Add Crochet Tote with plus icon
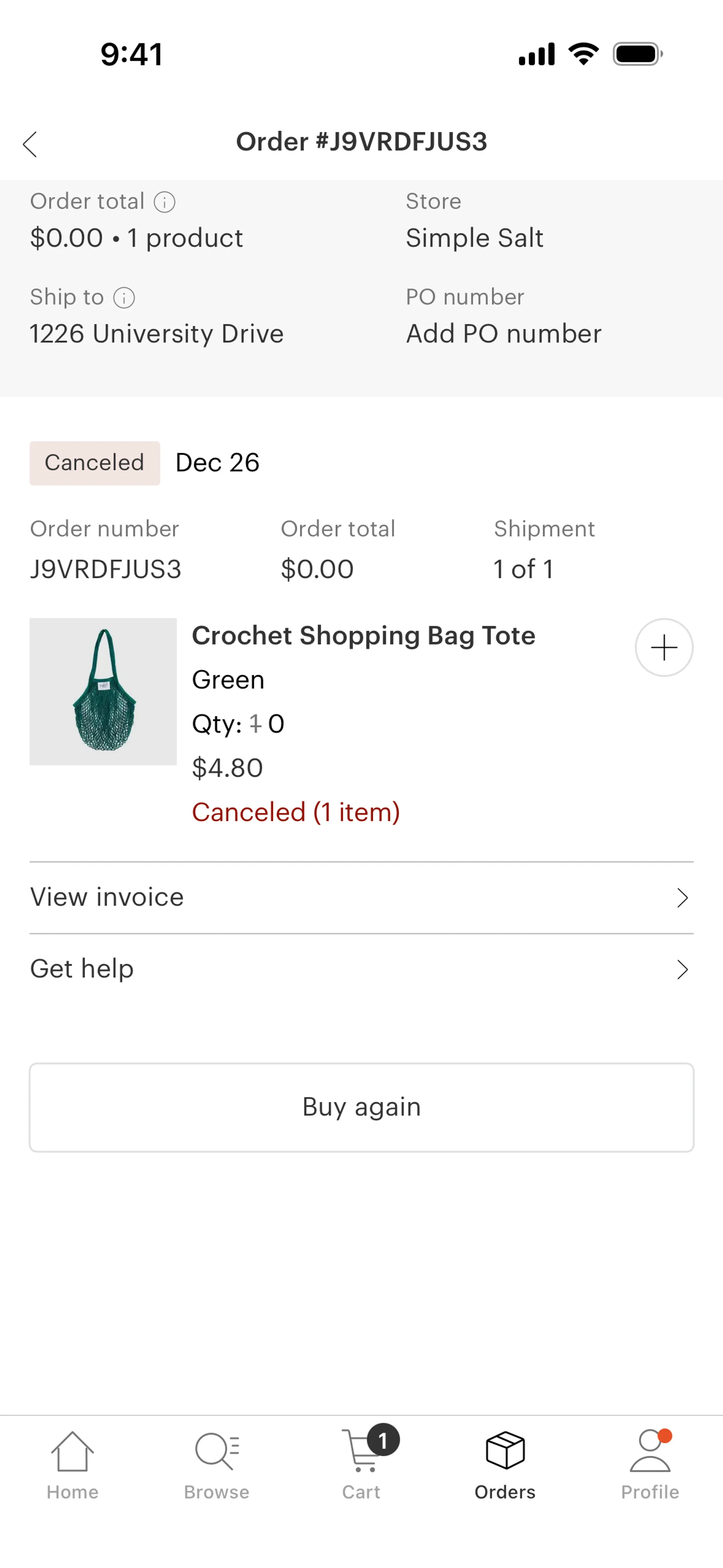Screen dimensions: 723x1568 point(664,648)
